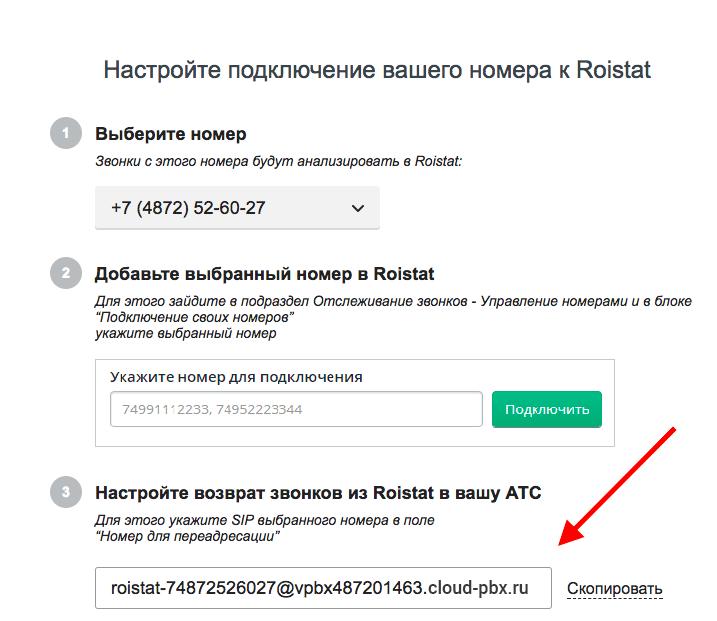Viewport: 717px width, 621px height.
Task: Click the step 3 number circle
Action: point(66,492)
